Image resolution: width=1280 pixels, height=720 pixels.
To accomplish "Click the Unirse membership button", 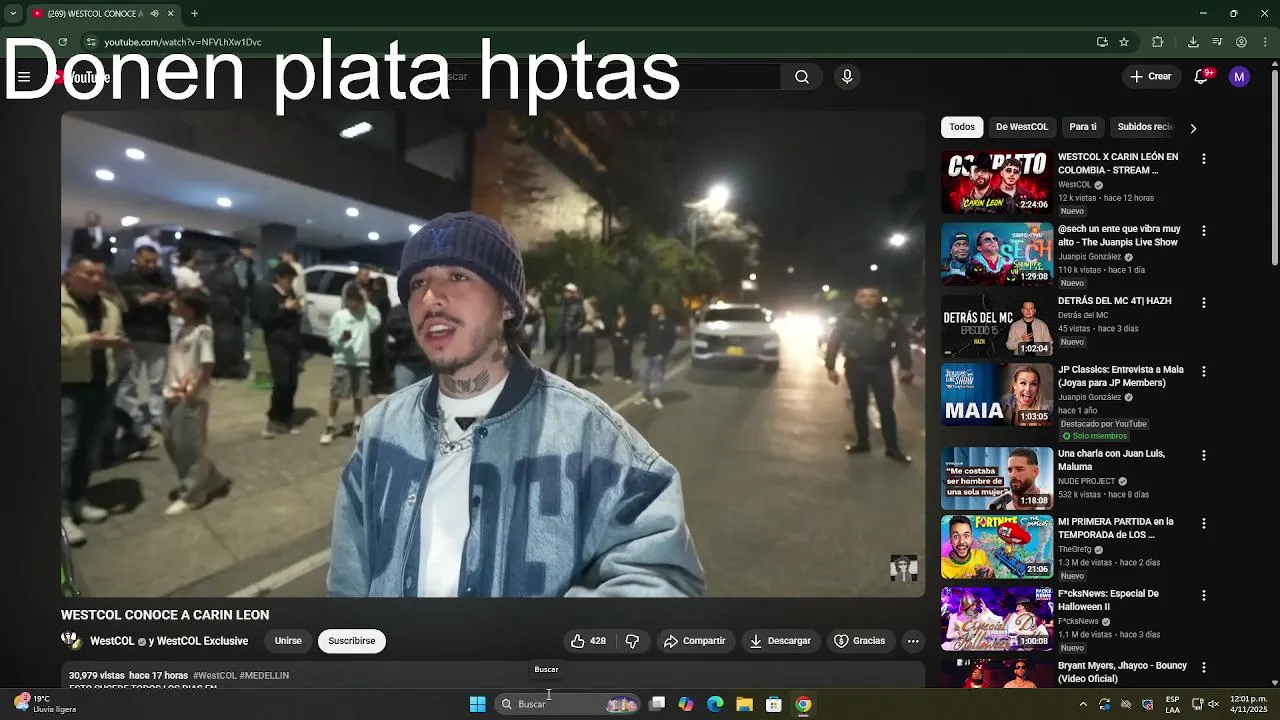I will point(288,641).
